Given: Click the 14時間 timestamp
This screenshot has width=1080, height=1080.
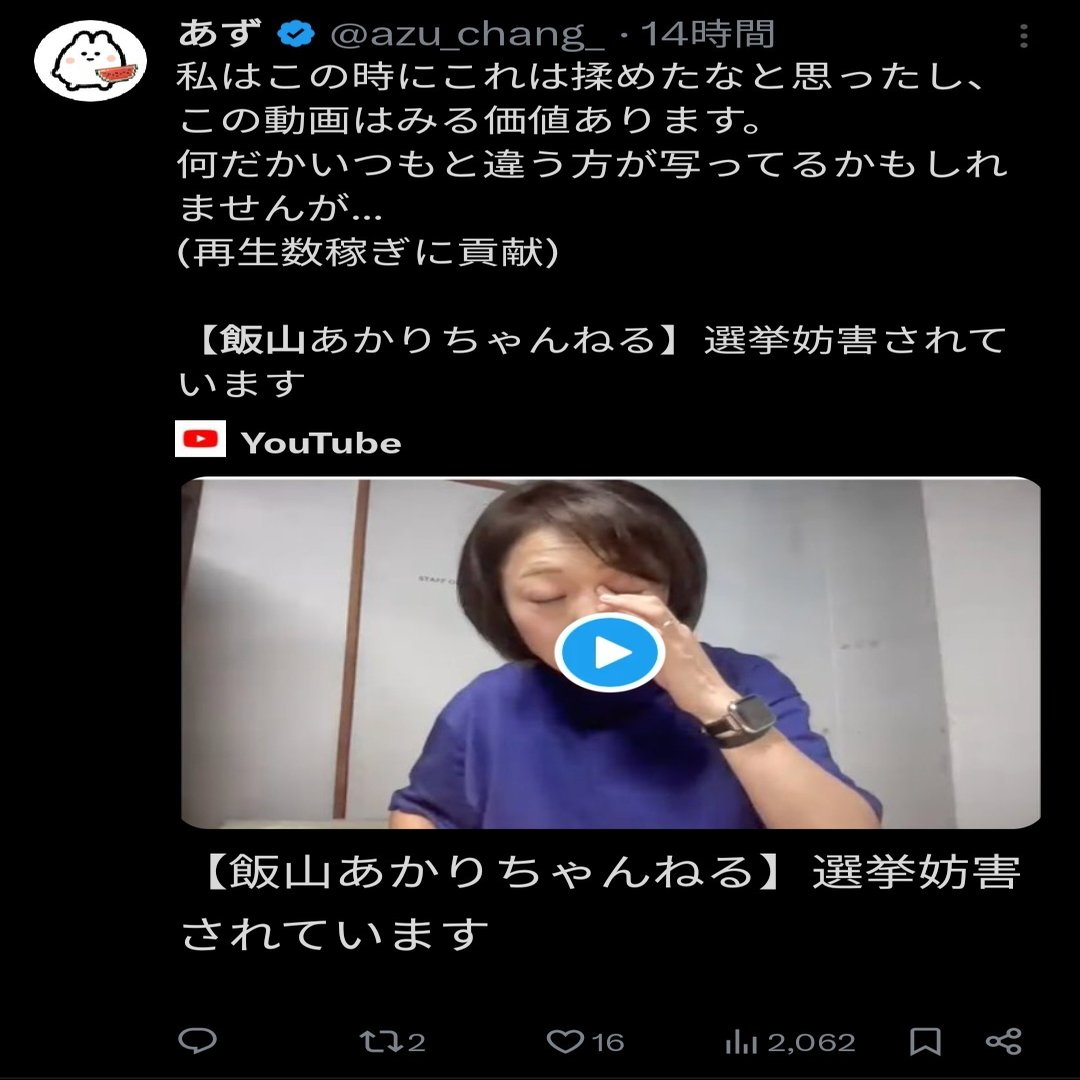Looking at the screenshot, I should [x=707, y=34].
